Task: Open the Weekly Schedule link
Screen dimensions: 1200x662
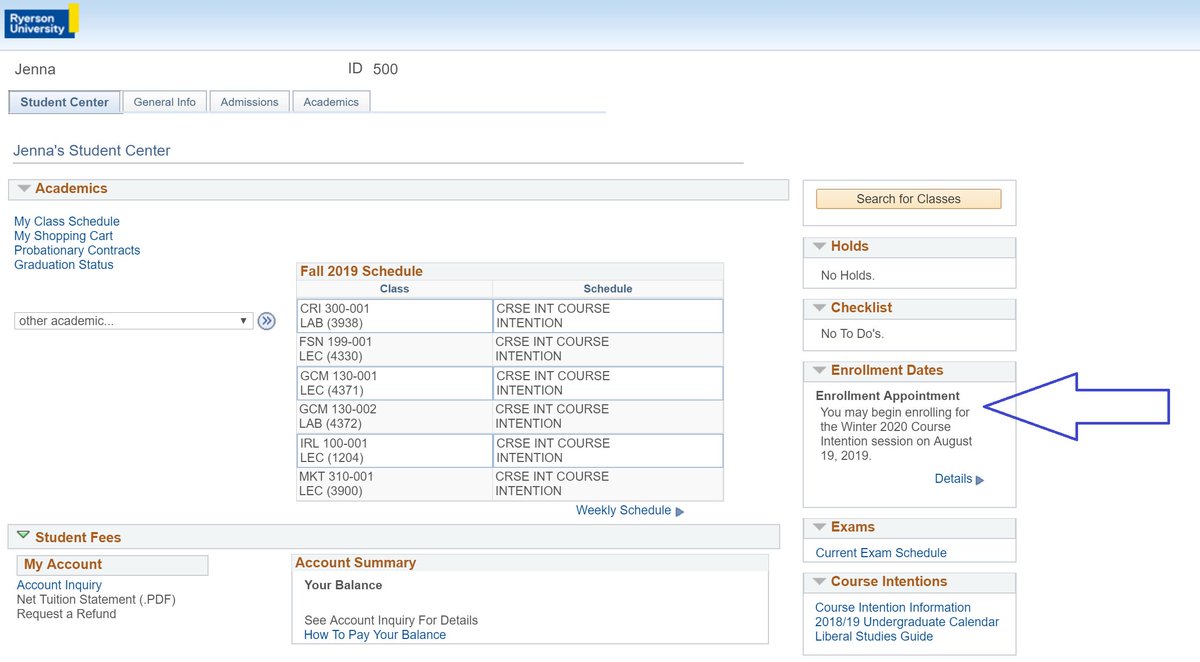Action: coord(623,510)
